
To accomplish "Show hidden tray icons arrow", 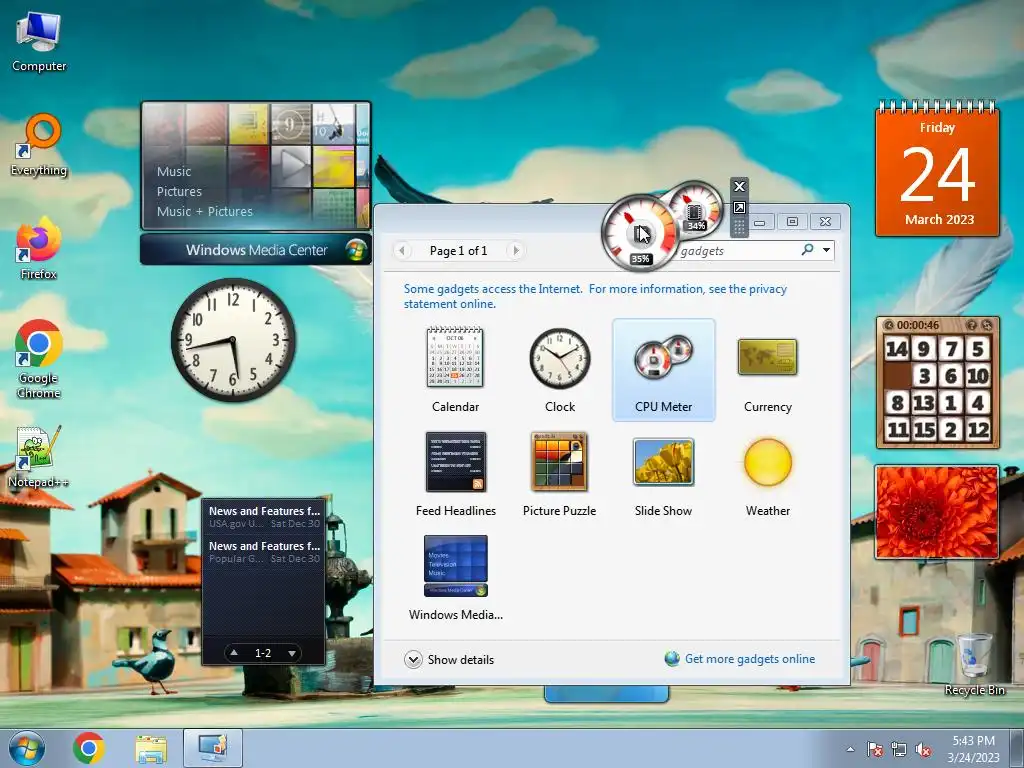I will pyautogui.click(x=850, y=749).
